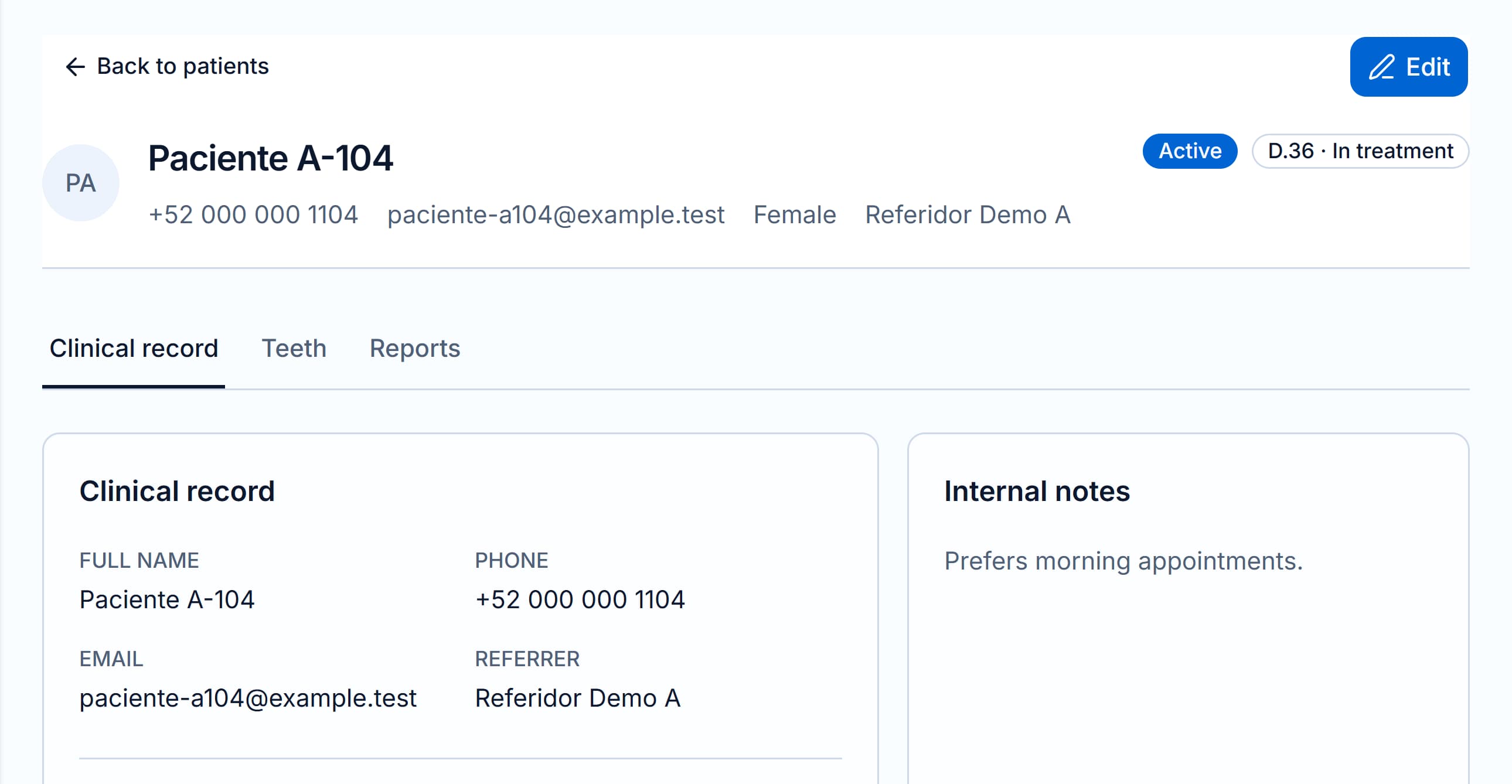This screenshot has width=1512, height=784.
Task: Go back via 'Back to patients' link
Action: pos(166,66)
